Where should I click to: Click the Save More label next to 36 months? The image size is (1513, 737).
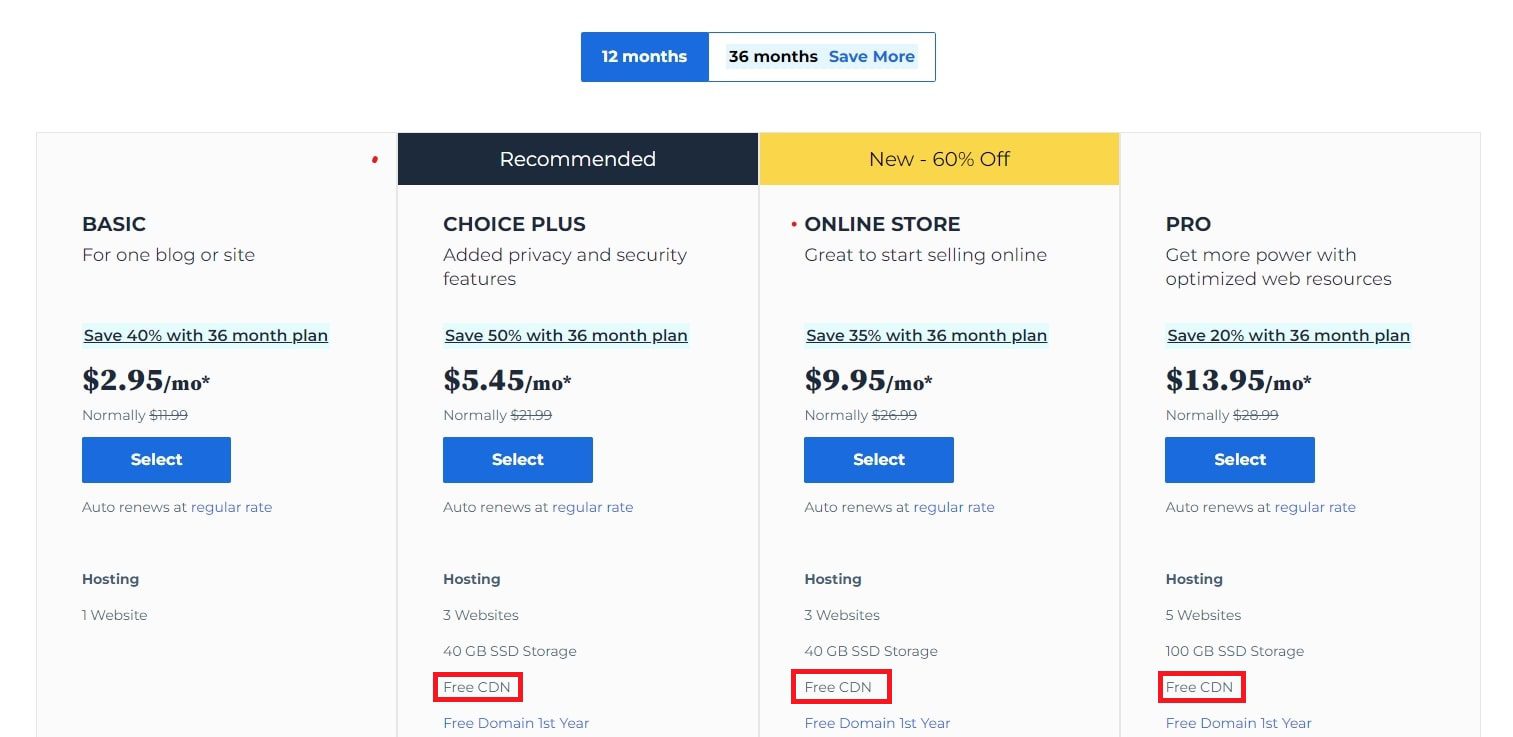[x=871, y=56]
